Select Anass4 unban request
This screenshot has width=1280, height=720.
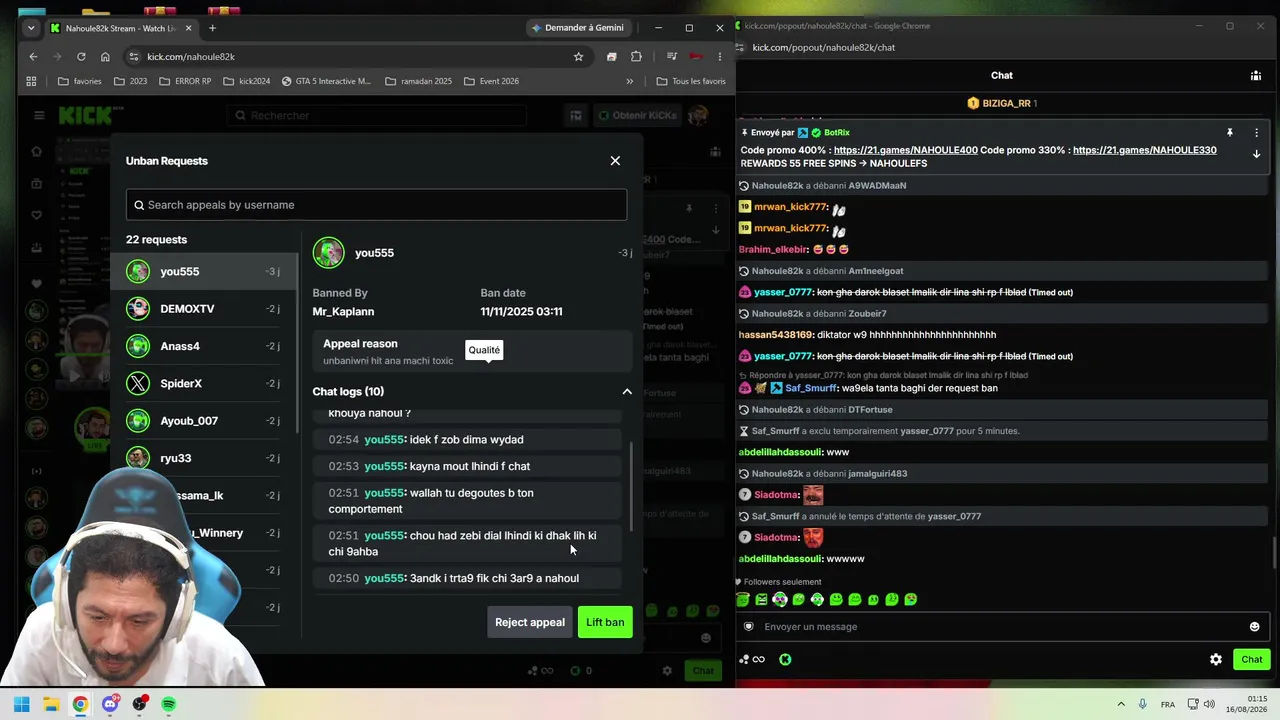[x=205, y=346]
